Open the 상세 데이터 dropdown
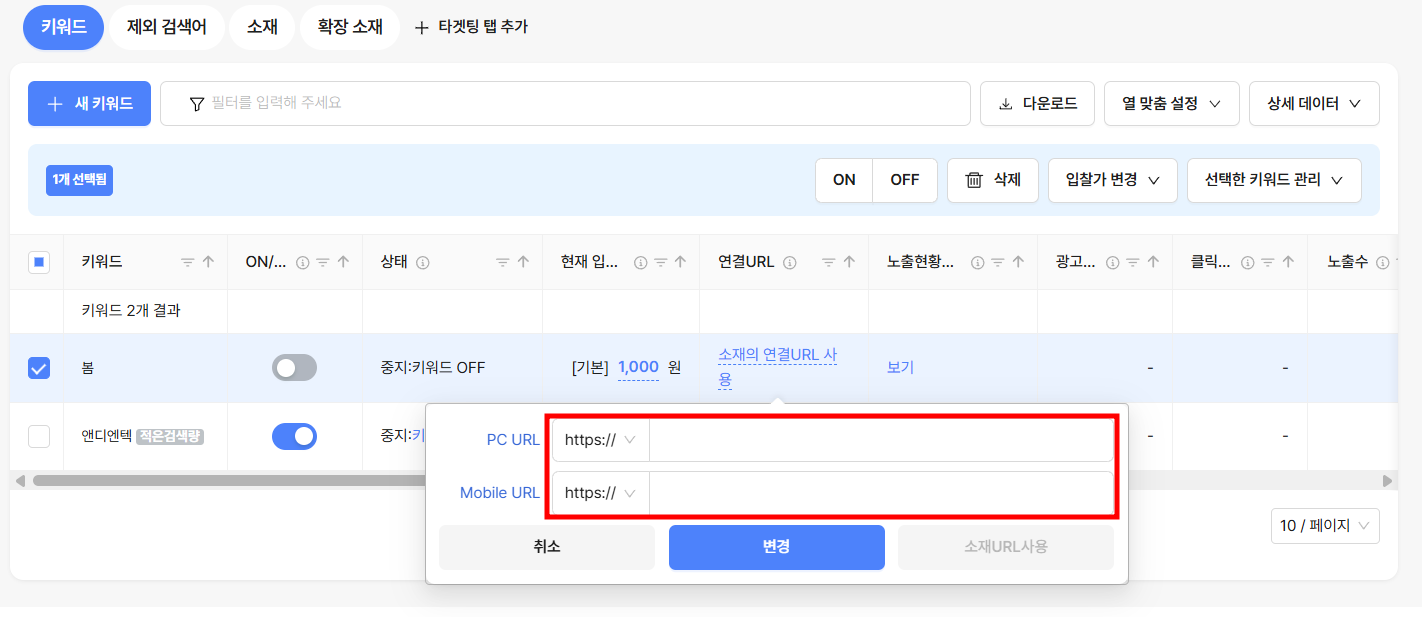Screen dimensions: 1422x617 pos(1314,103)
